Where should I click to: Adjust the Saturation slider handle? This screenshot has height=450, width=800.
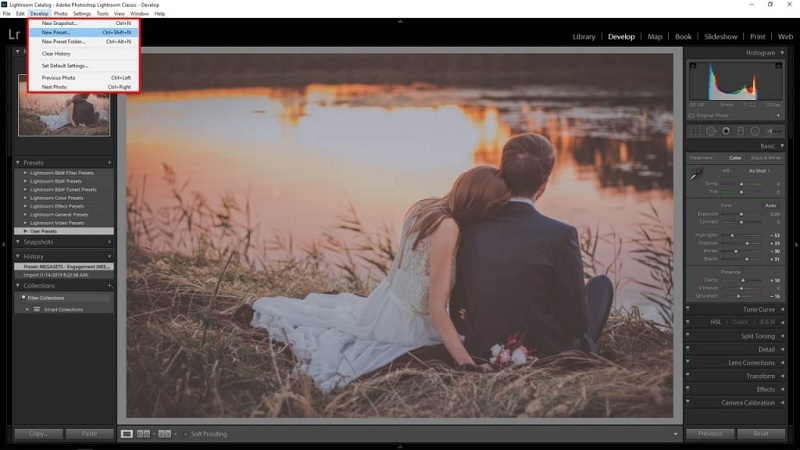[738, 296]
